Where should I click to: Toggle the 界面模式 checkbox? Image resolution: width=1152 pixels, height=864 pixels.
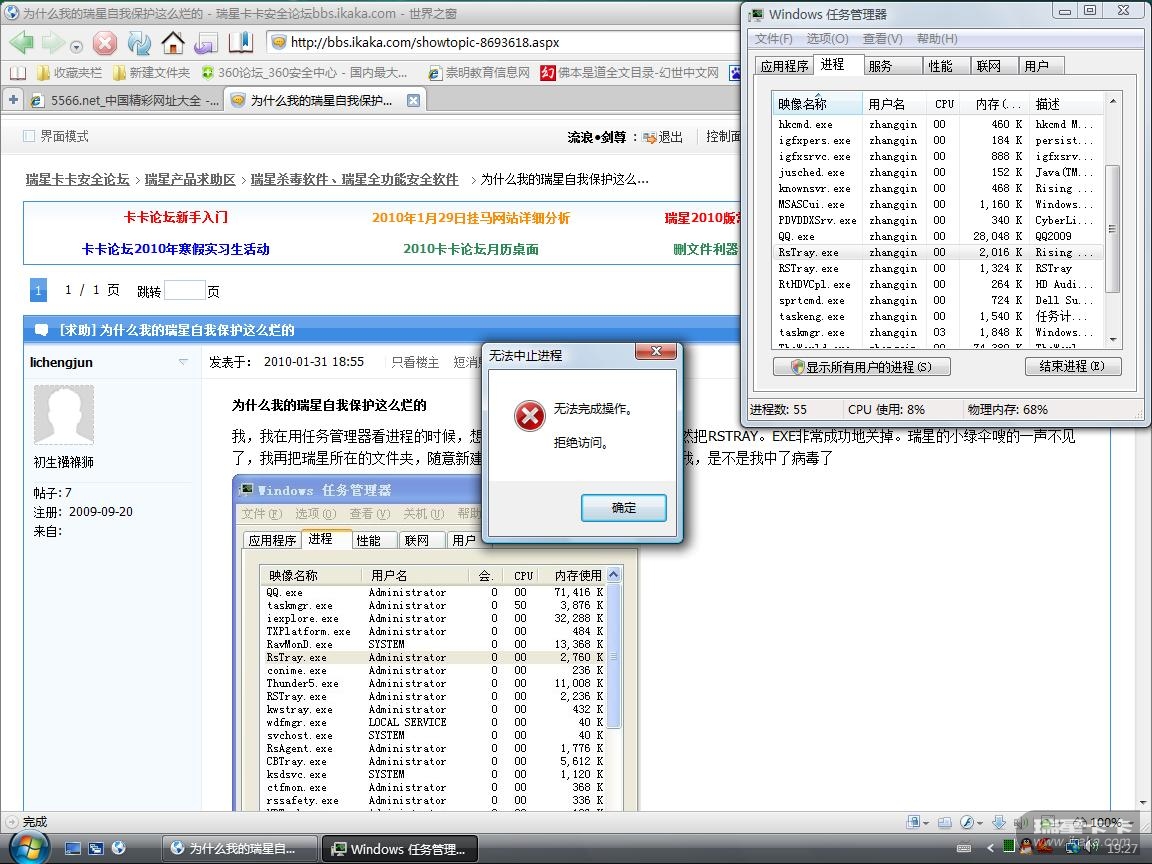tap(29, 136)
